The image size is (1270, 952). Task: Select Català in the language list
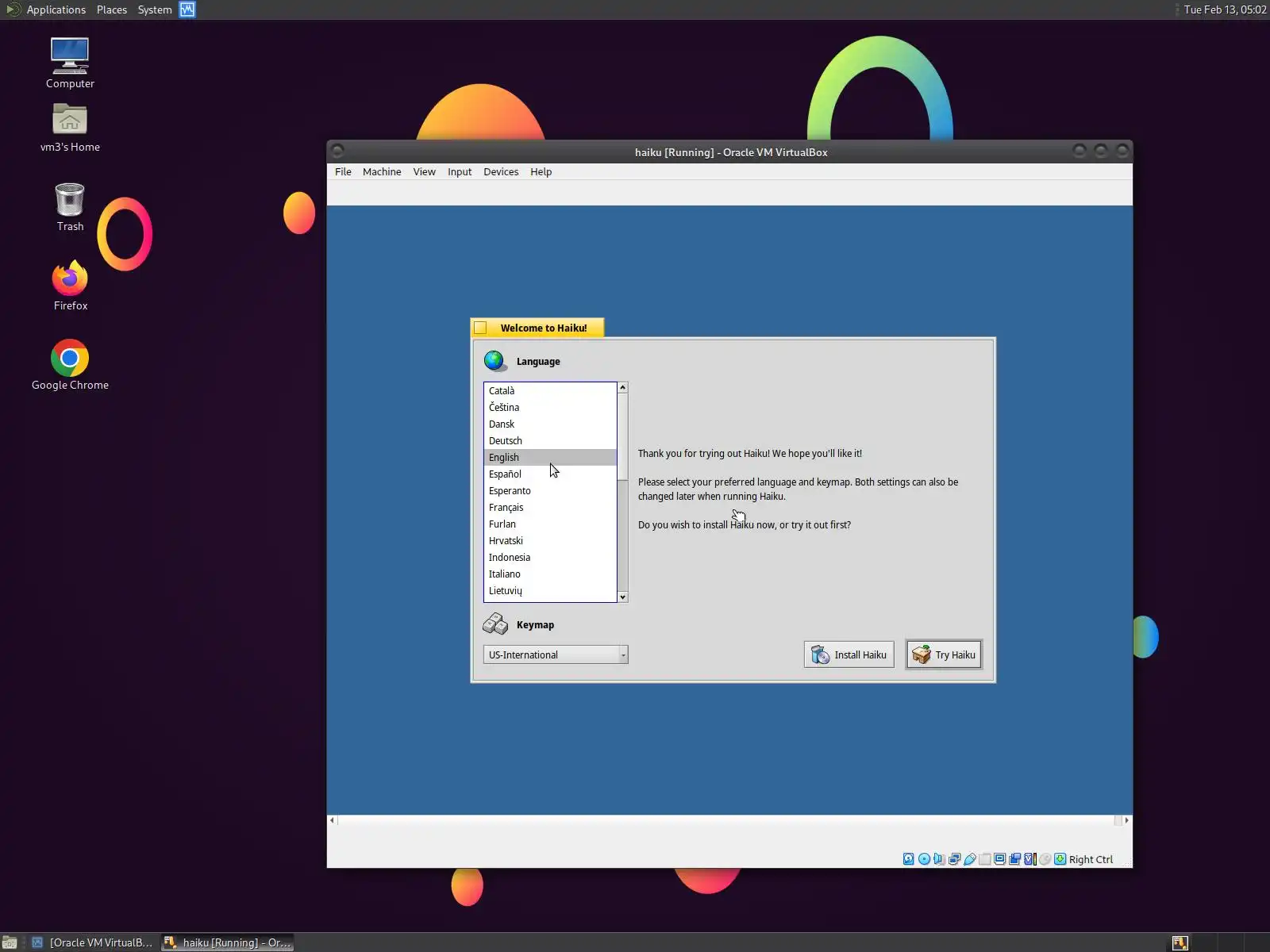tap(550, 390)
